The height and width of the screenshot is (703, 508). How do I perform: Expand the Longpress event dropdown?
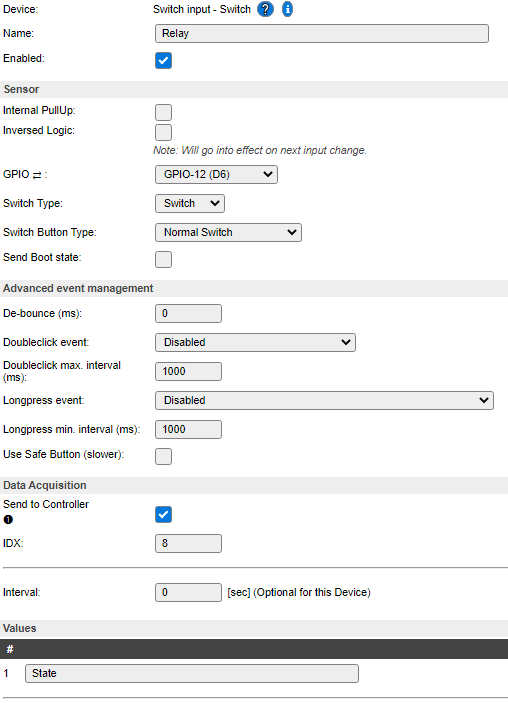click(x=324, y=400)
